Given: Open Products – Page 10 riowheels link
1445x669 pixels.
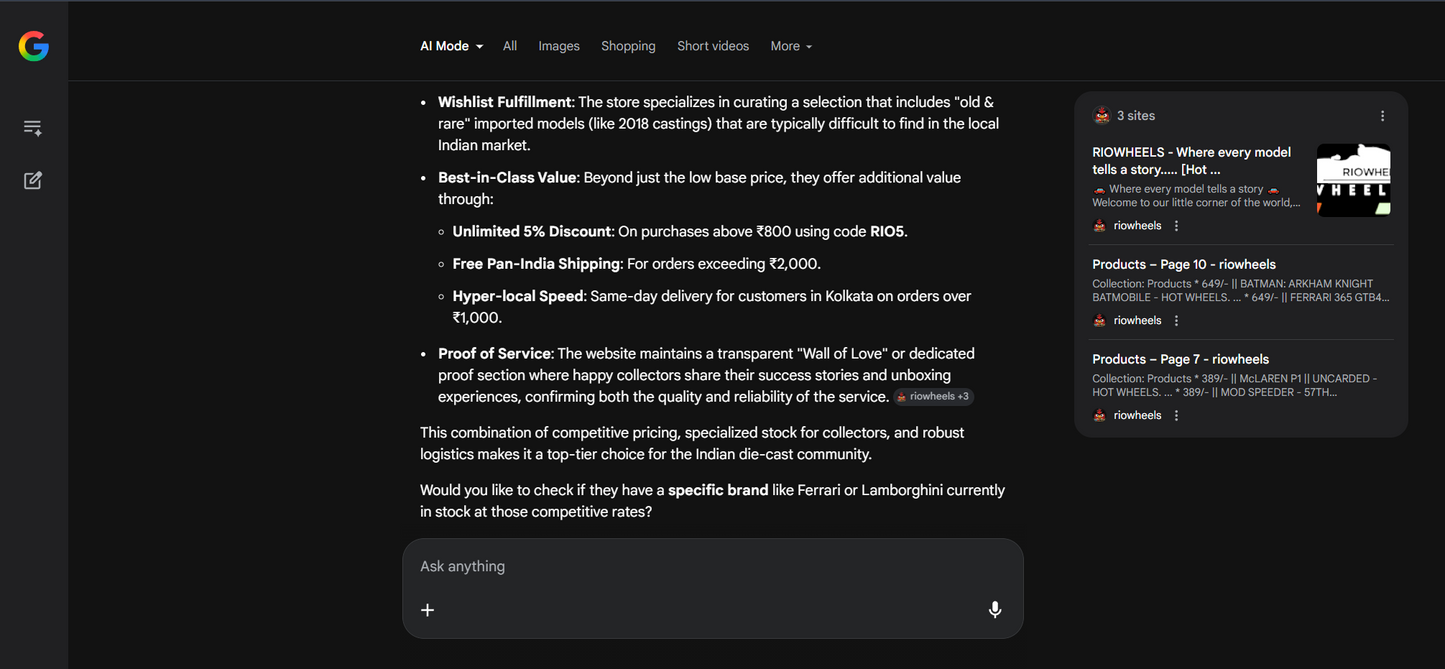Looking at the screenshot, I should (x=1184, y=265).
